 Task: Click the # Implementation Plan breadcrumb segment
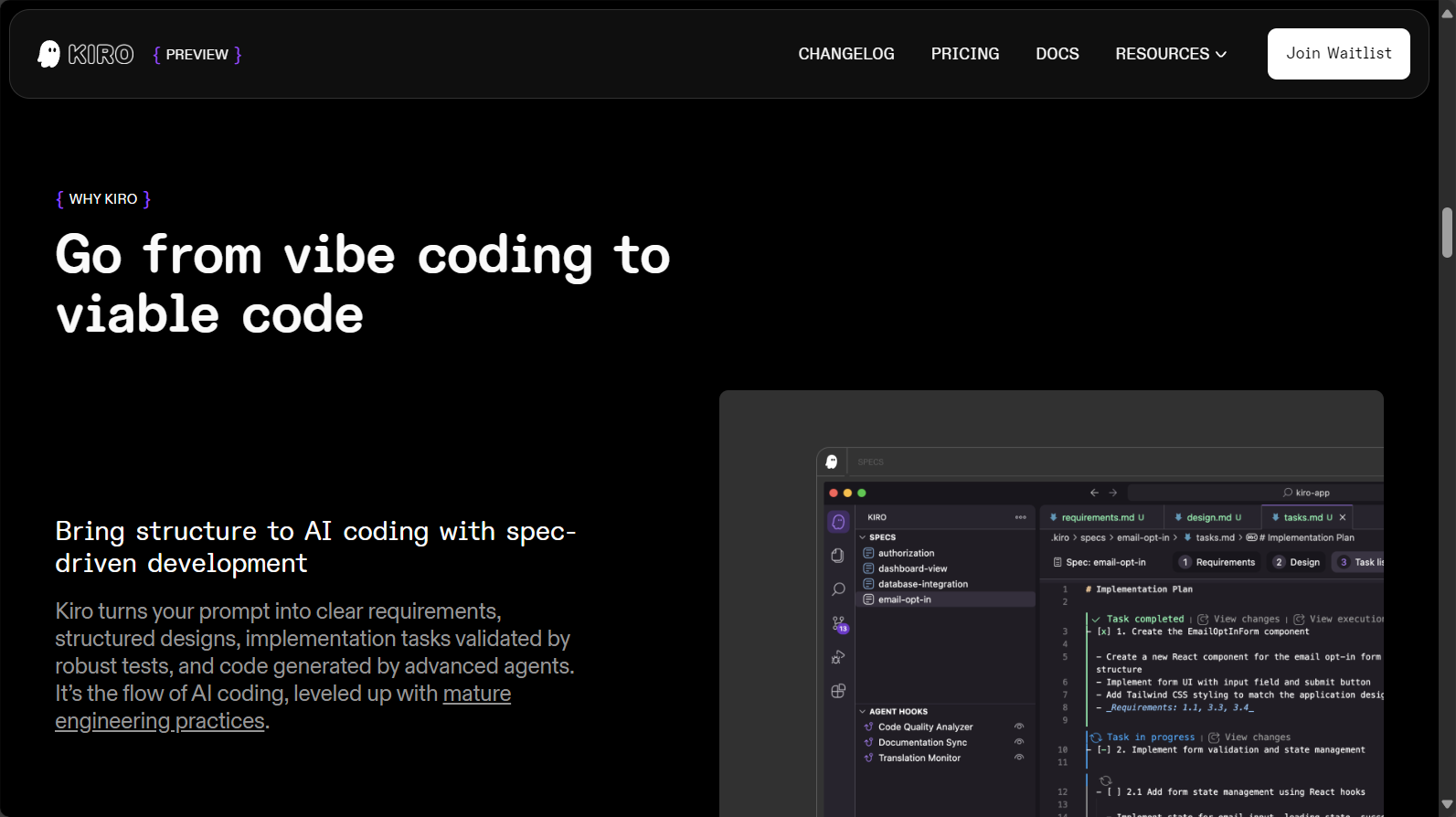[x=1307, y=537]
